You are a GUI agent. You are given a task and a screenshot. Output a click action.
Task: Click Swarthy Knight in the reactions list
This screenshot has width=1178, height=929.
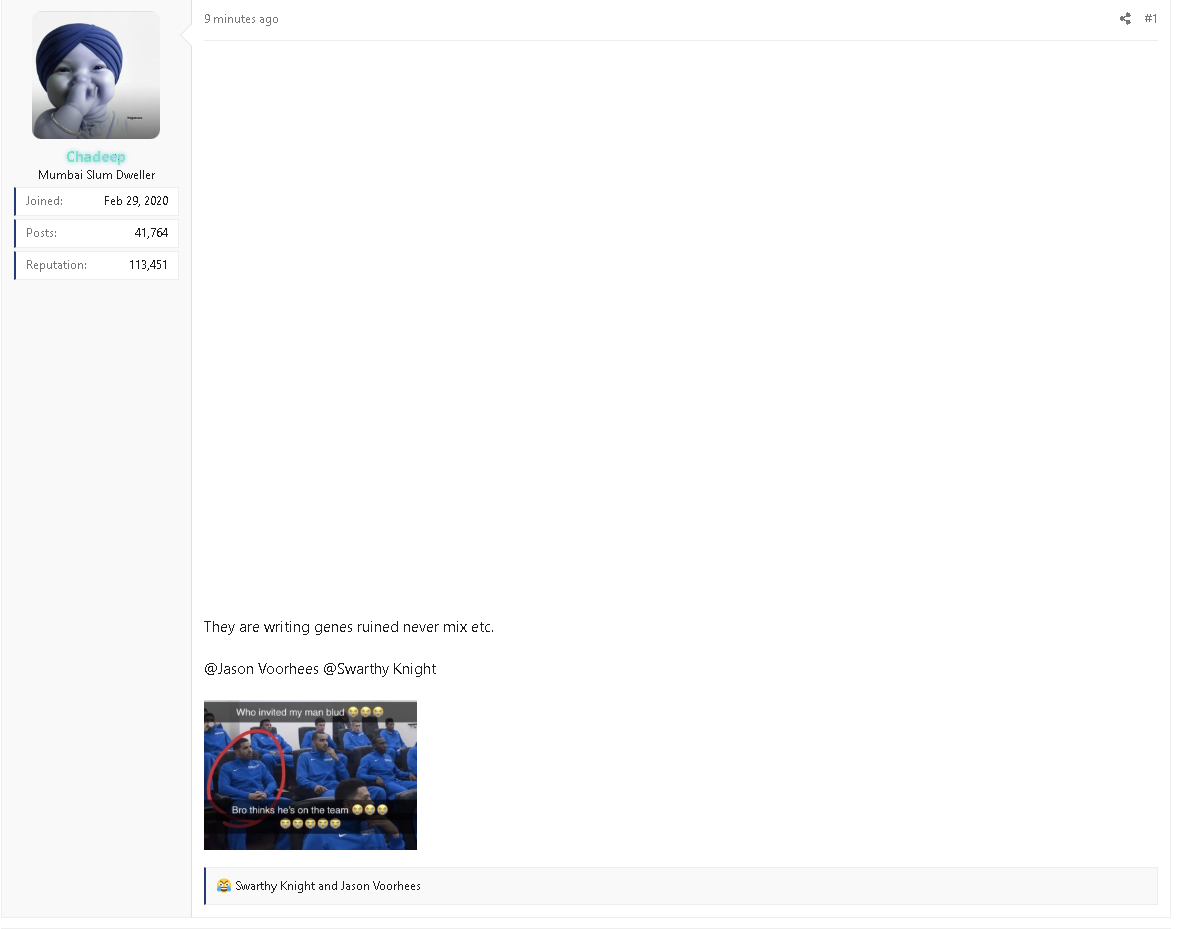[x=275, y=886]
